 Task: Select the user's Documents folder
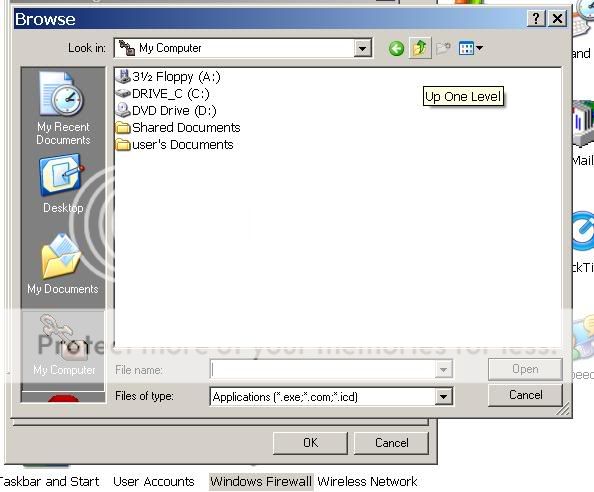click(174, 145)
